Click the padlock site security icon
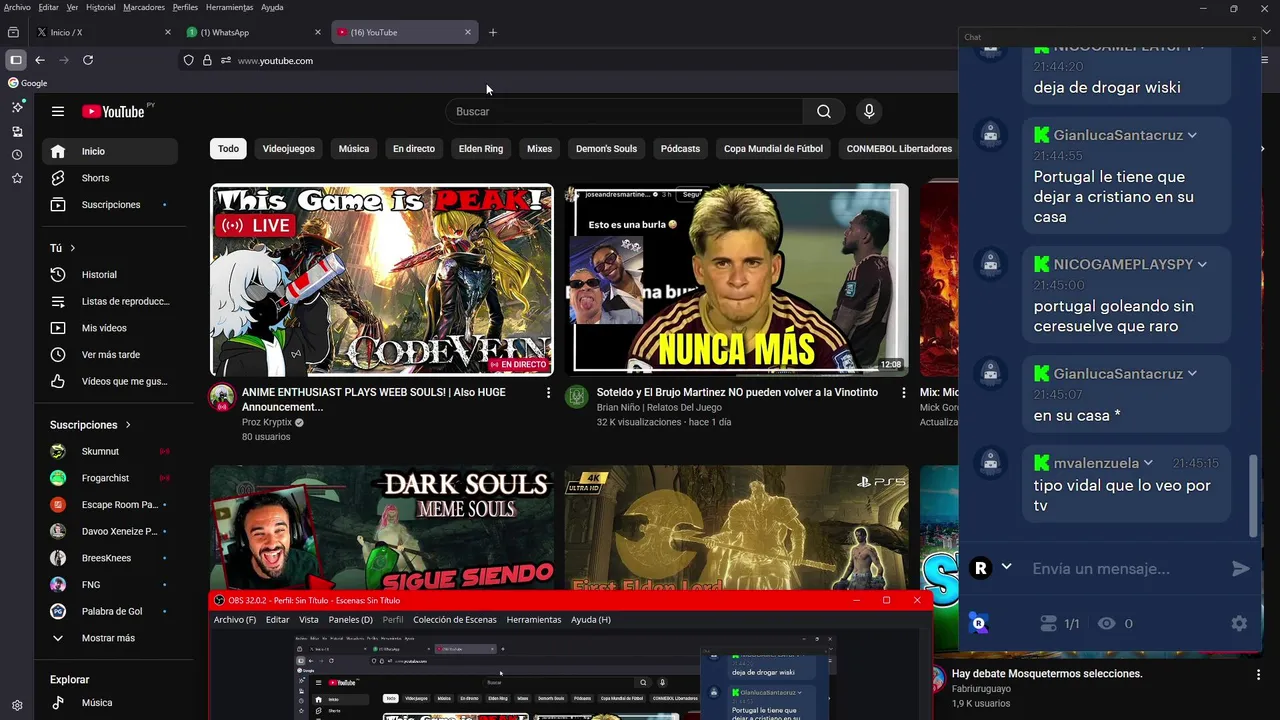 tap(207, 61)
